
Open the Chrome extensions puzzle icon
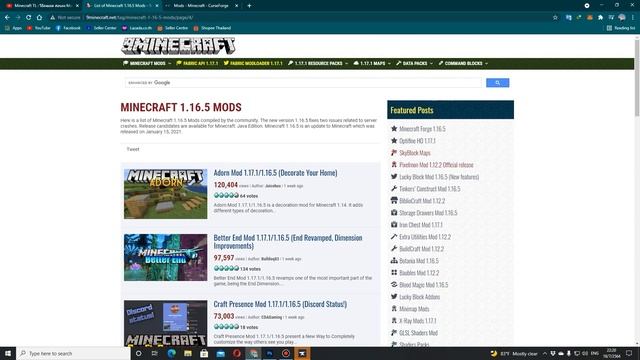[x=600, y=18]
